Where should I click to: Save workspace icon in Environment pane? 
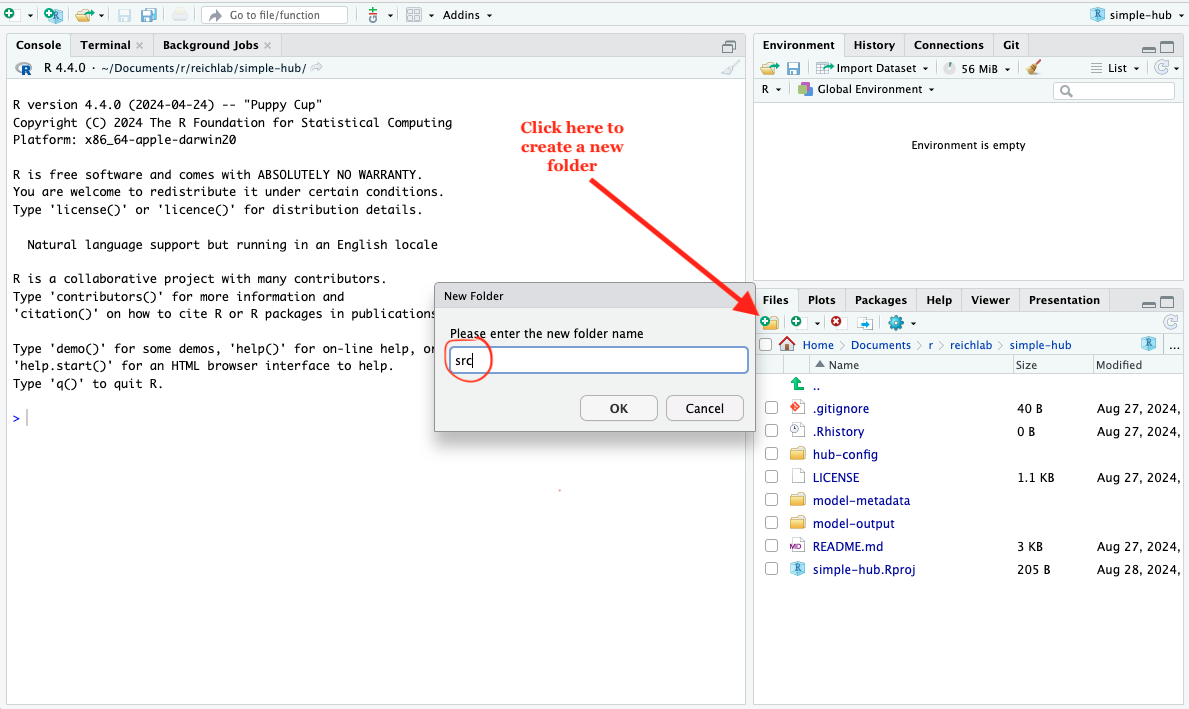coord(793,68)
